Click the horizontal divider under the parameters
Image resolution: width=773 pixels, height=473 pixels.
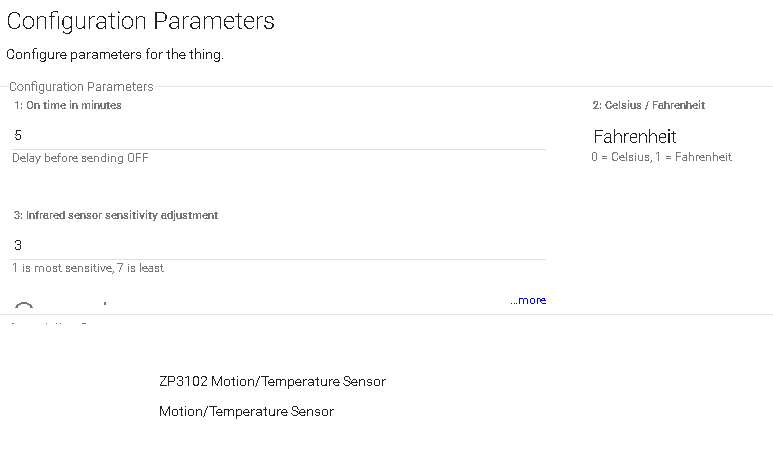click(386, 315)
